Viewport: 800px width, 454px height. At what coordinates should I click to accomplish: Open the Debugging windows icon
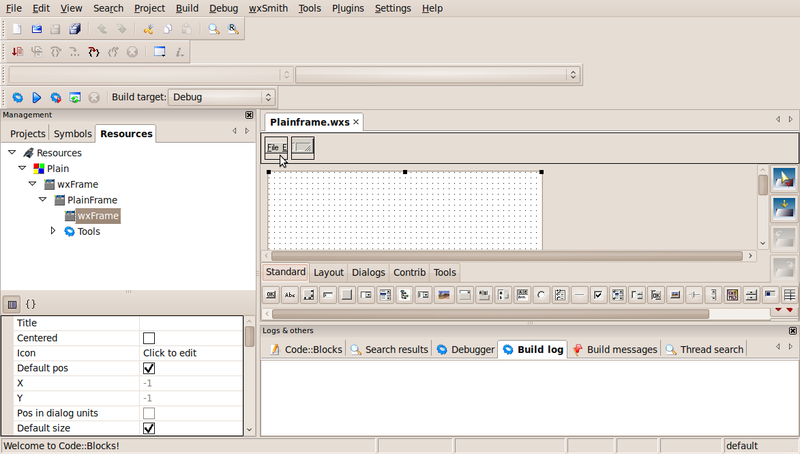[x=160, y=52]
